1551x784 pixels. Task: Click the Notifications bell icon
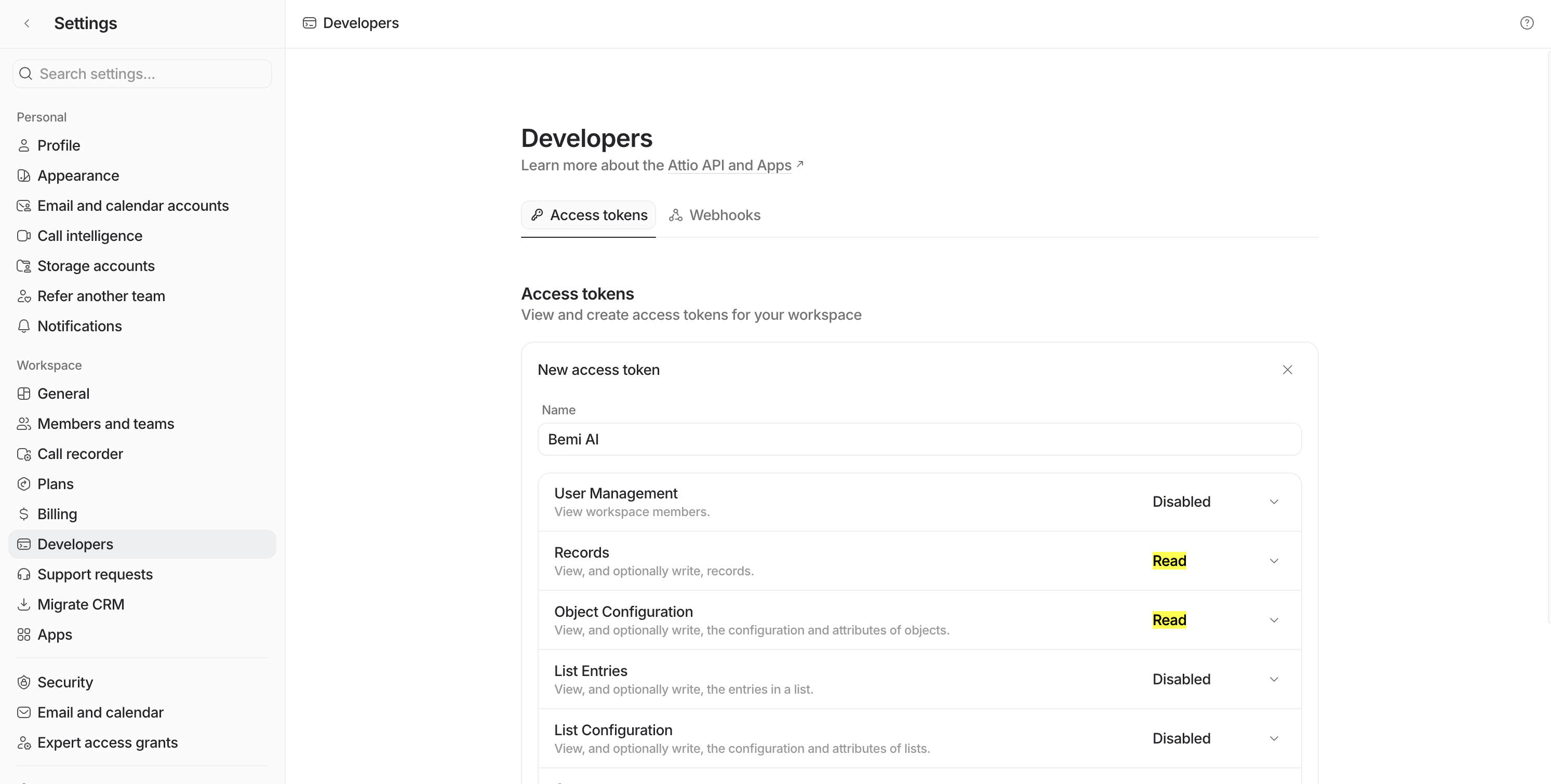(x=23, y=326)
